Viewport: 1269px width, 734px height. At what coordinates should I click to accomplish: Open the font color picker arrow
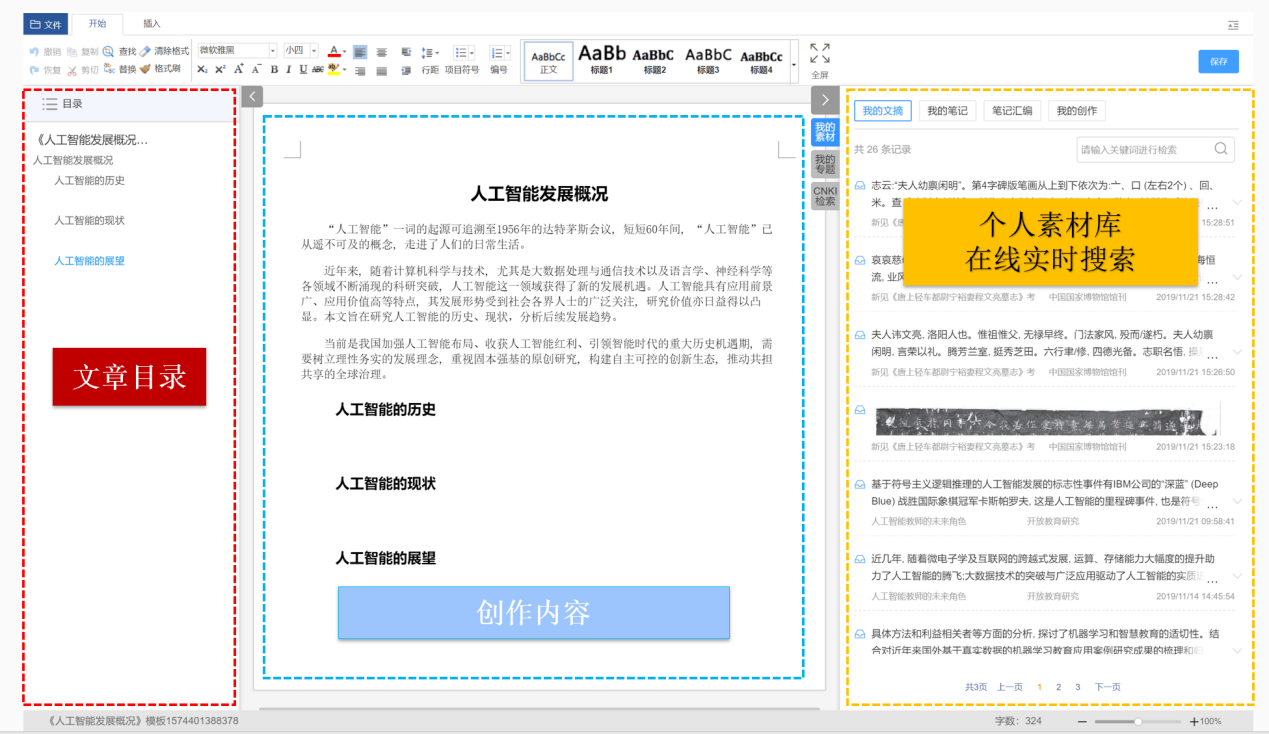344,51
